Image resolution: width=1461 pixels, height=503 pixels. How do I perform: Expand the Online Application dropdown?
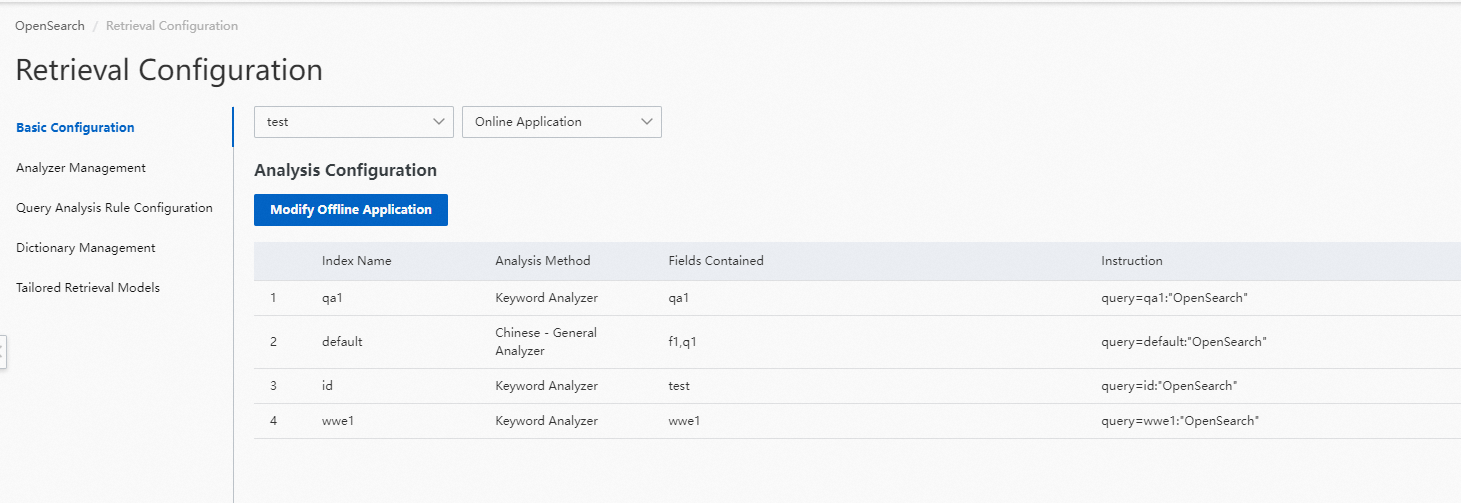(x=561, y=122)
